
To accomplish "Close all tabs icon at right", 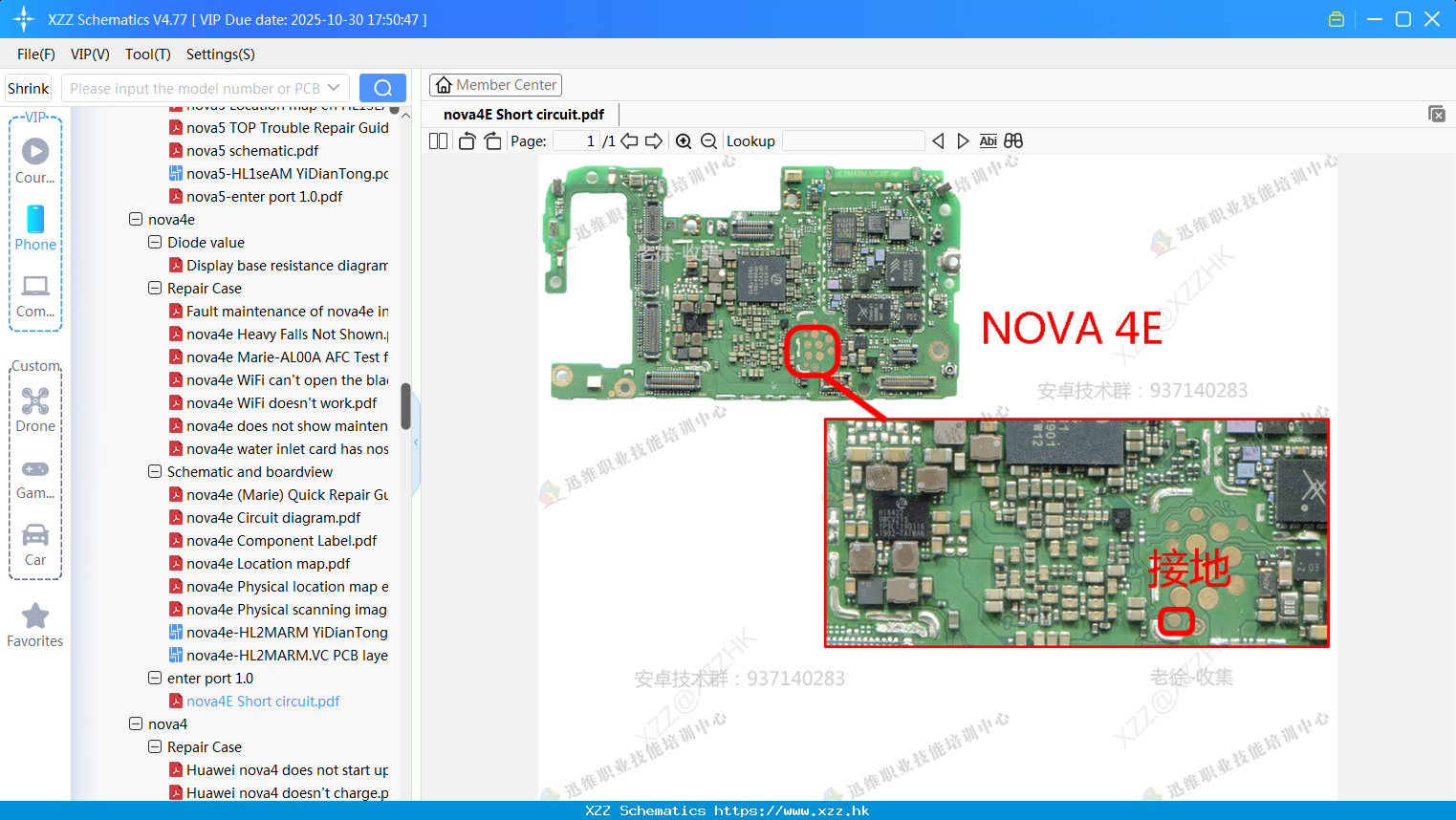I will click(1437, 114).
